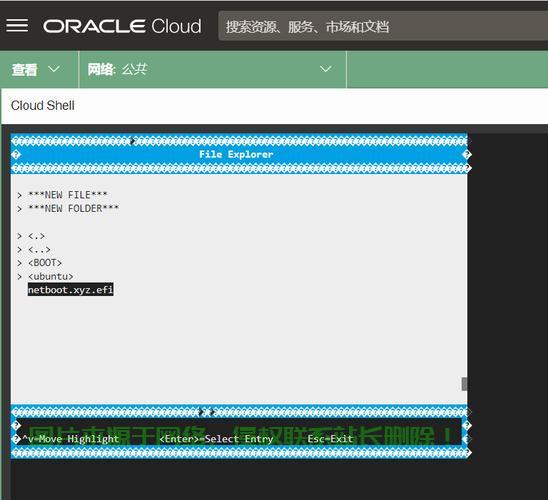
Task: Open the 网络: 公共 dropdown
Action: (212, 69)
